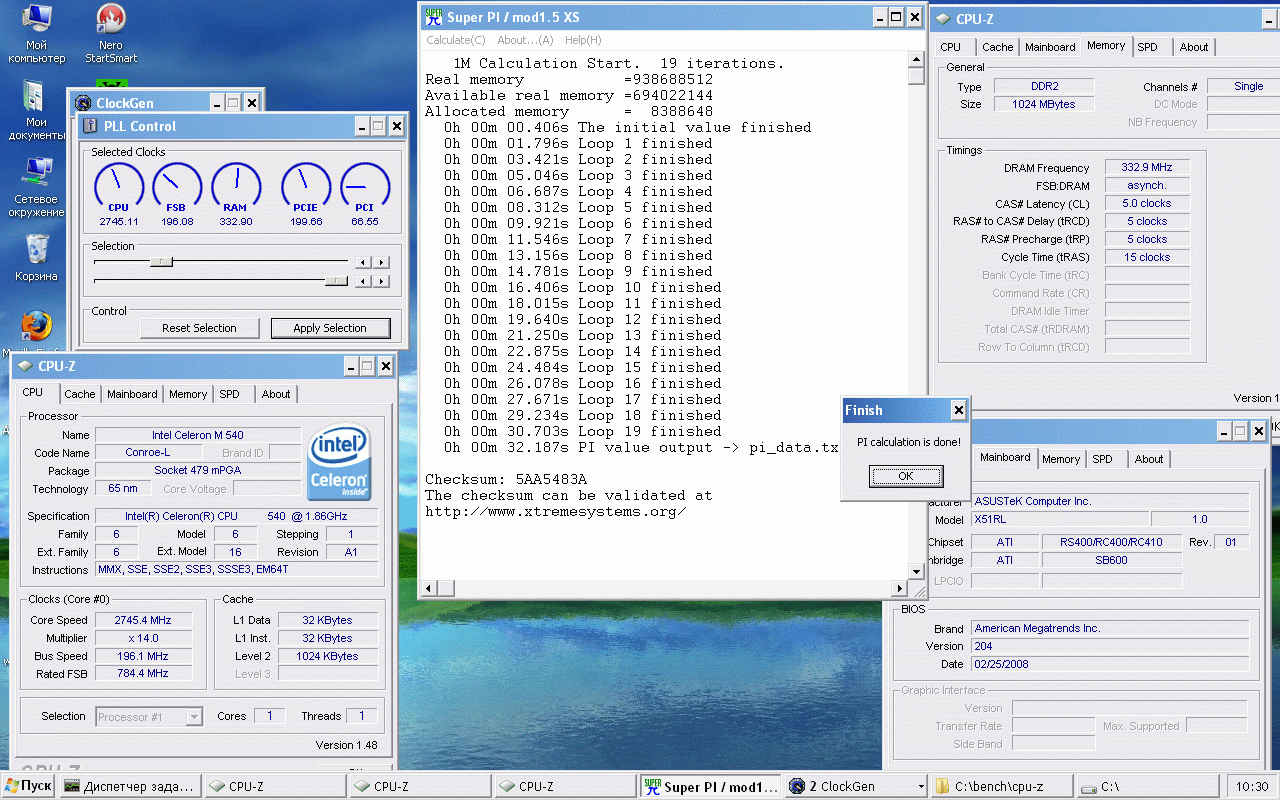Click OK in the Finish dialog
The image size is (1280, 800).
pos(906,476)
